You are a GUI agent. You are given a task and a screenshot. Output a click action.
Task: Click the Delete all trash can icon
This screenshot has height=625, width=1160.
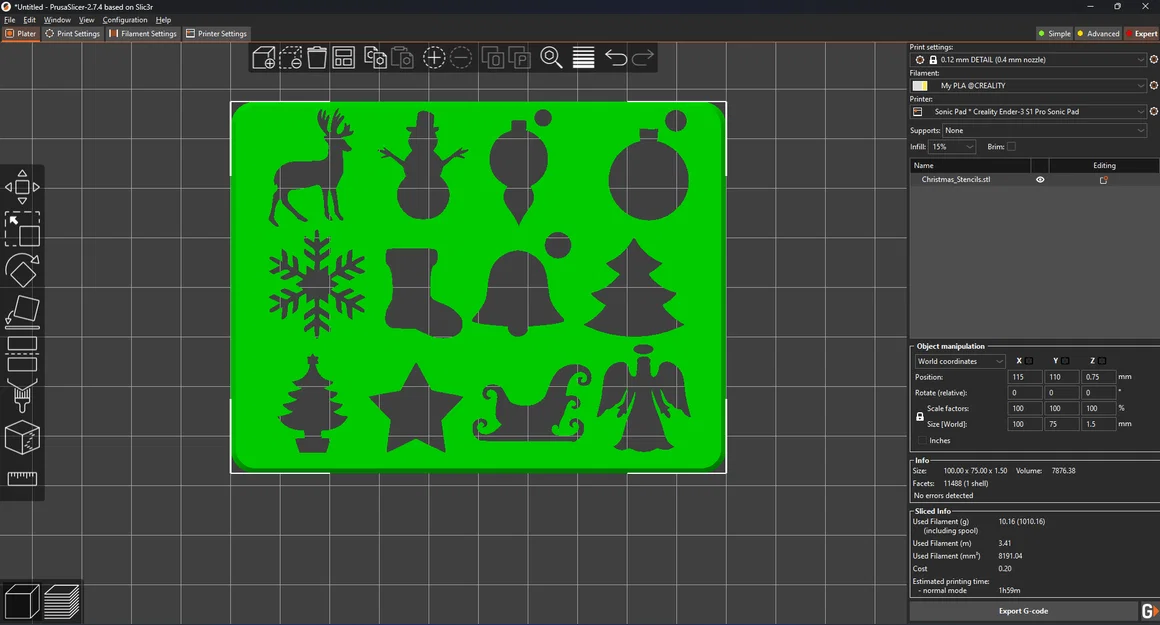[x=317, y=58]
